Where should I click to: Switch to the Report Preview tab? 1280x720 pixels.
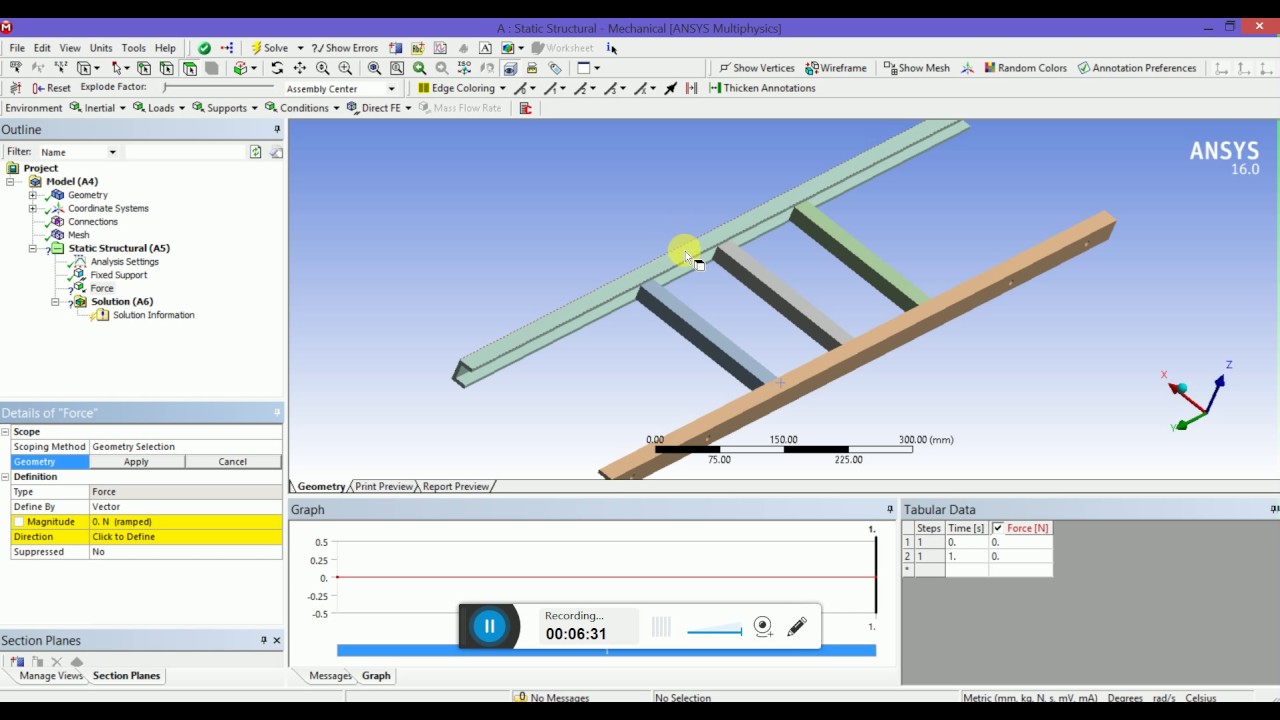[456, 486]
